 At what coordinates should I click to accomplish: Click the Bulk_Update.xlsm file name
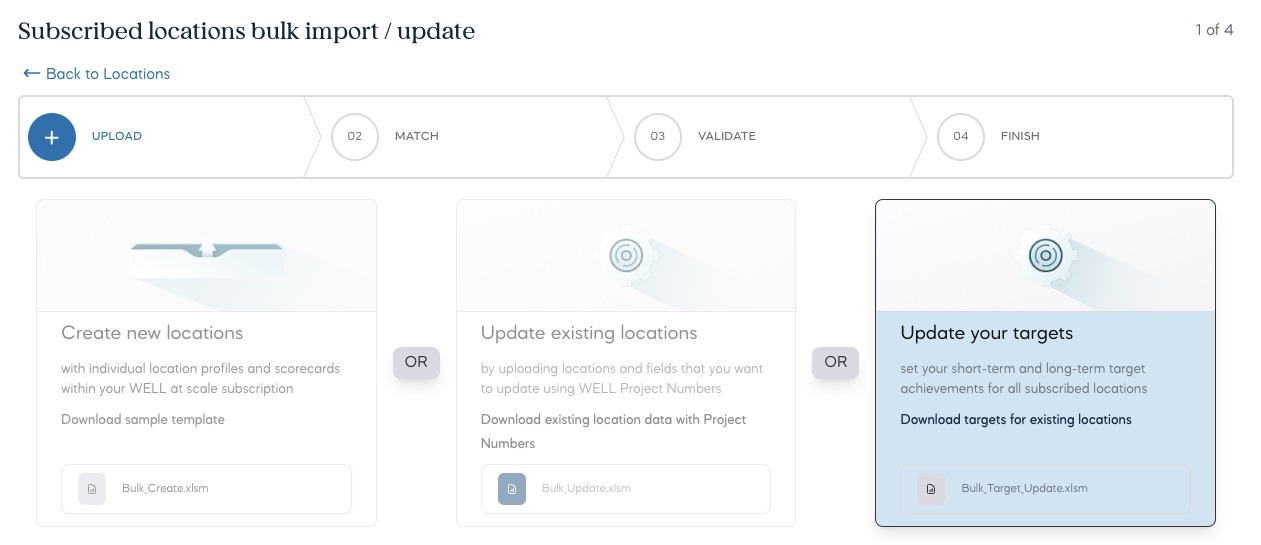tap(586, 489)
